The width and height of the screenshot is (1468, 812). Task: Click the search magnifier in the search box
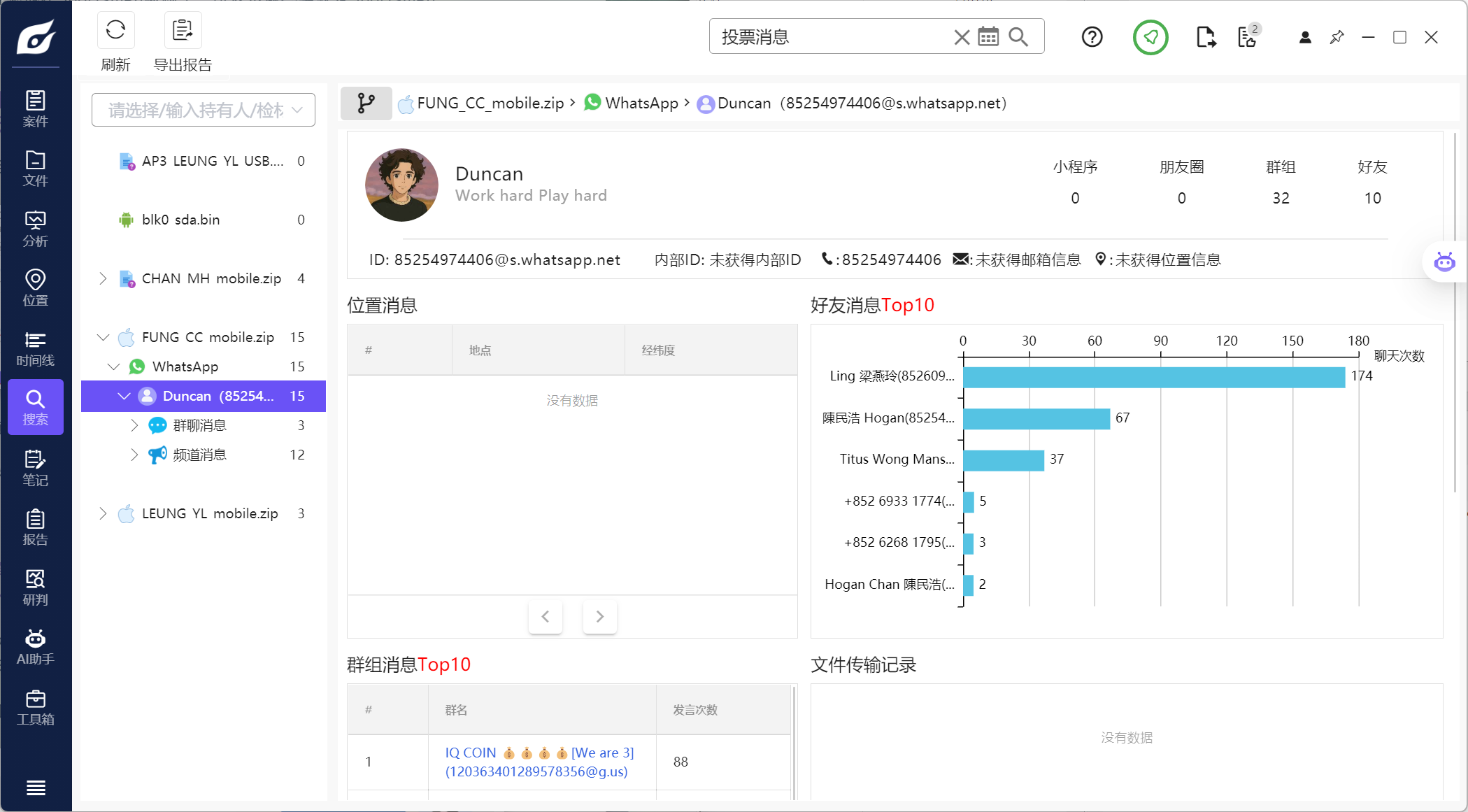(1018, 37)
